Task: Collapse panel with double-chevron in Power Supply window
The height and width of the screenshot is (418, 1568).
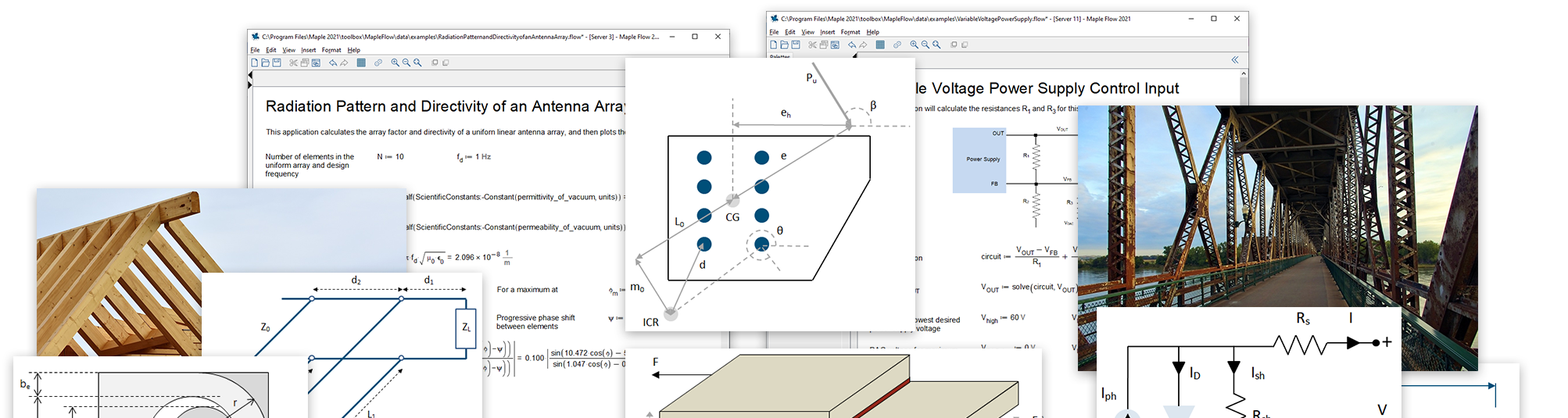Action: pyautogui.click(x=1235, y=59)
